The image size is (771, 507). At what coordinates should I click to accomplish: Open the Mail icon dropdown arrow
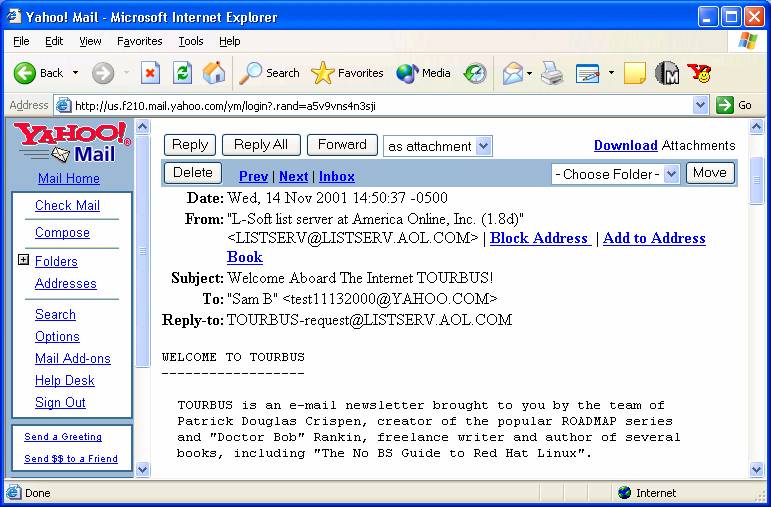[x=530, y=74]
